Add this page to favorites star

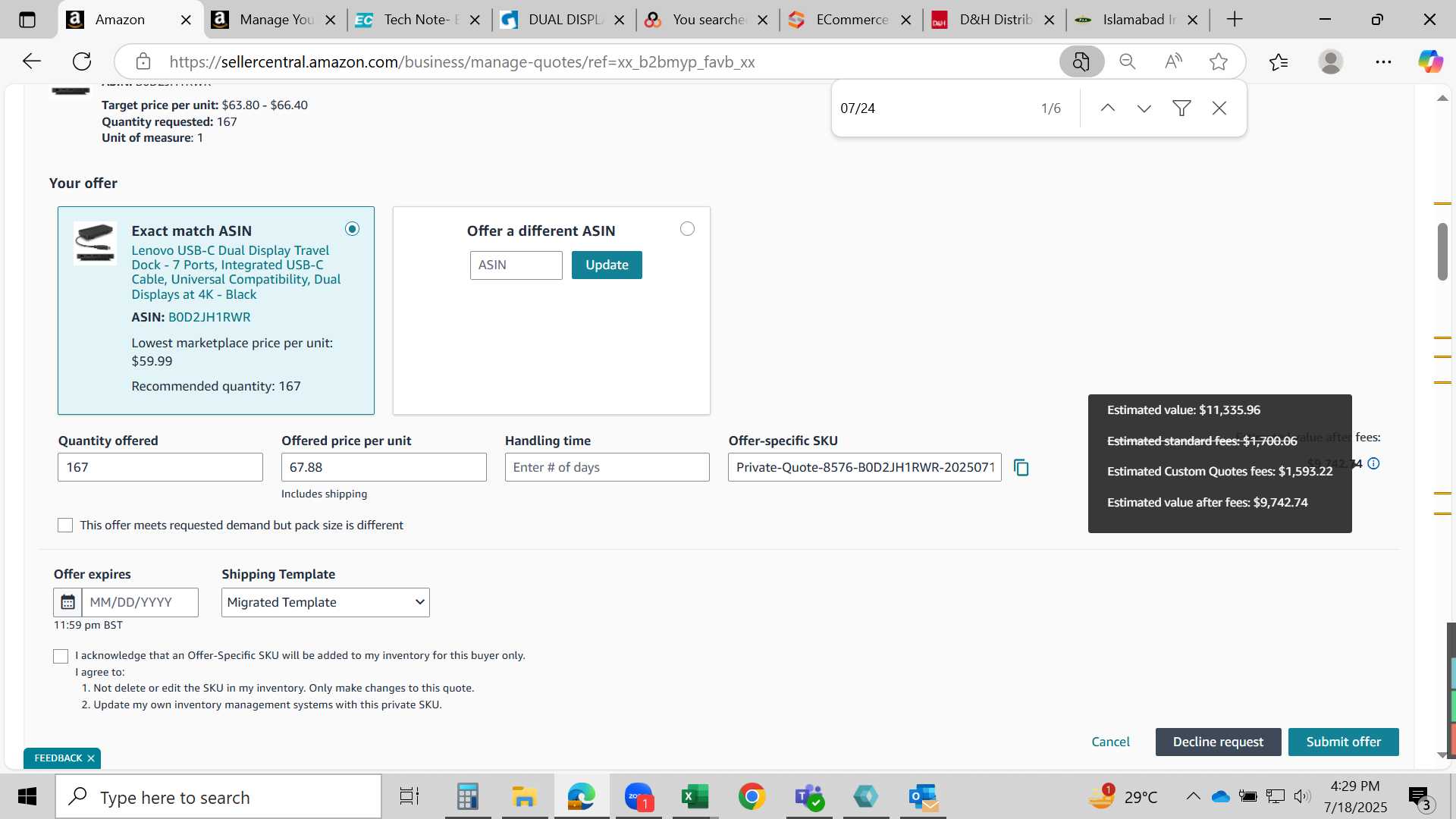[x=1219, y=61]
